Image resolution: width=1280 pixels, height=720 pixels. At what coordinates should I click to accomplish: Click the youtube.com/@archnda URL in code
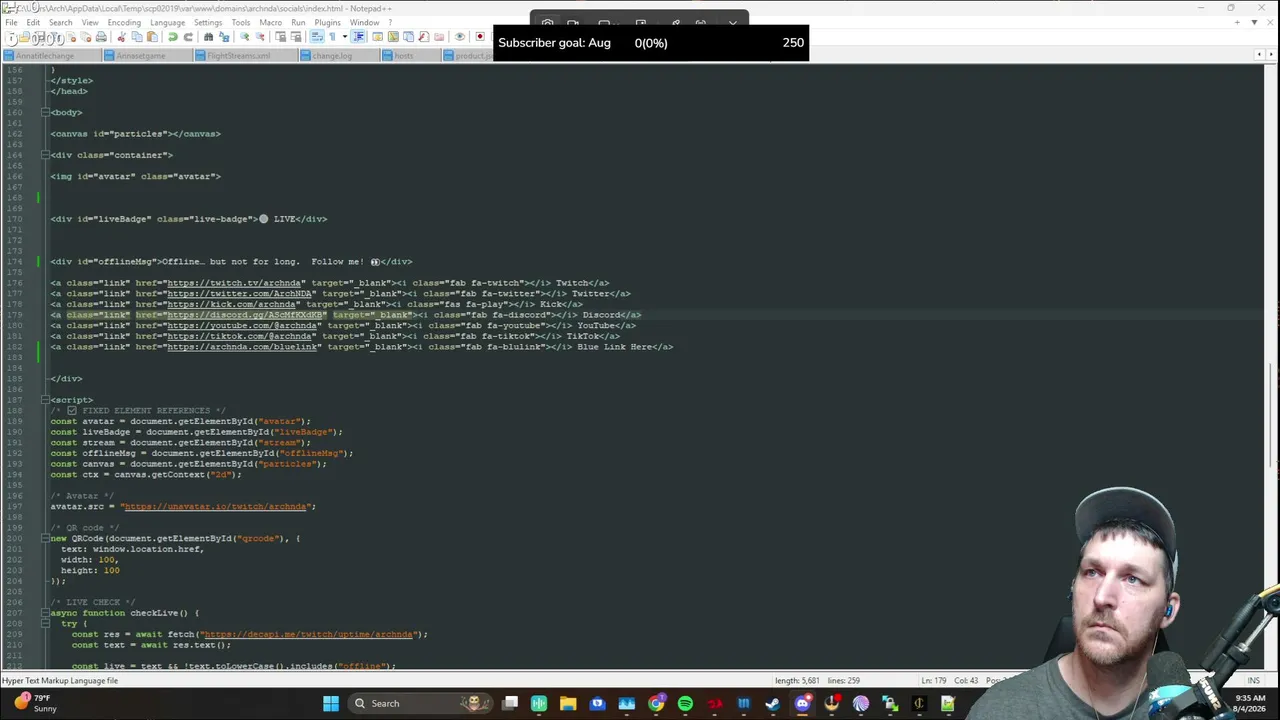pyautogui.click(x=242, y=326)
